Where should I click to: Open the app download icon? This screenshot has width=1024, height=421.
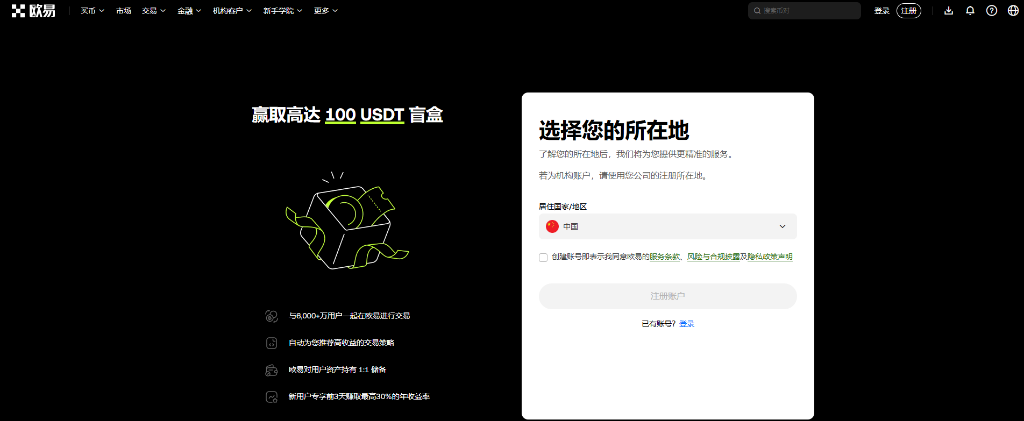(x=948, y=11)
